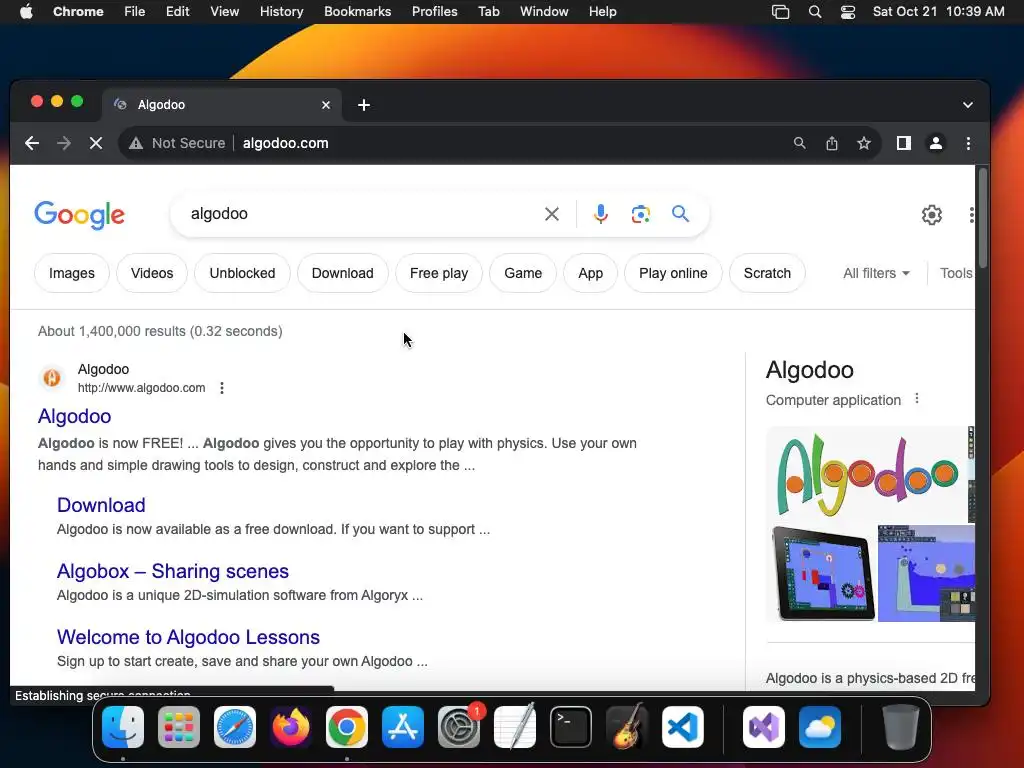1024x768 pixels.
Task: Go back to previous page
Action: click(x=32, y=143)
